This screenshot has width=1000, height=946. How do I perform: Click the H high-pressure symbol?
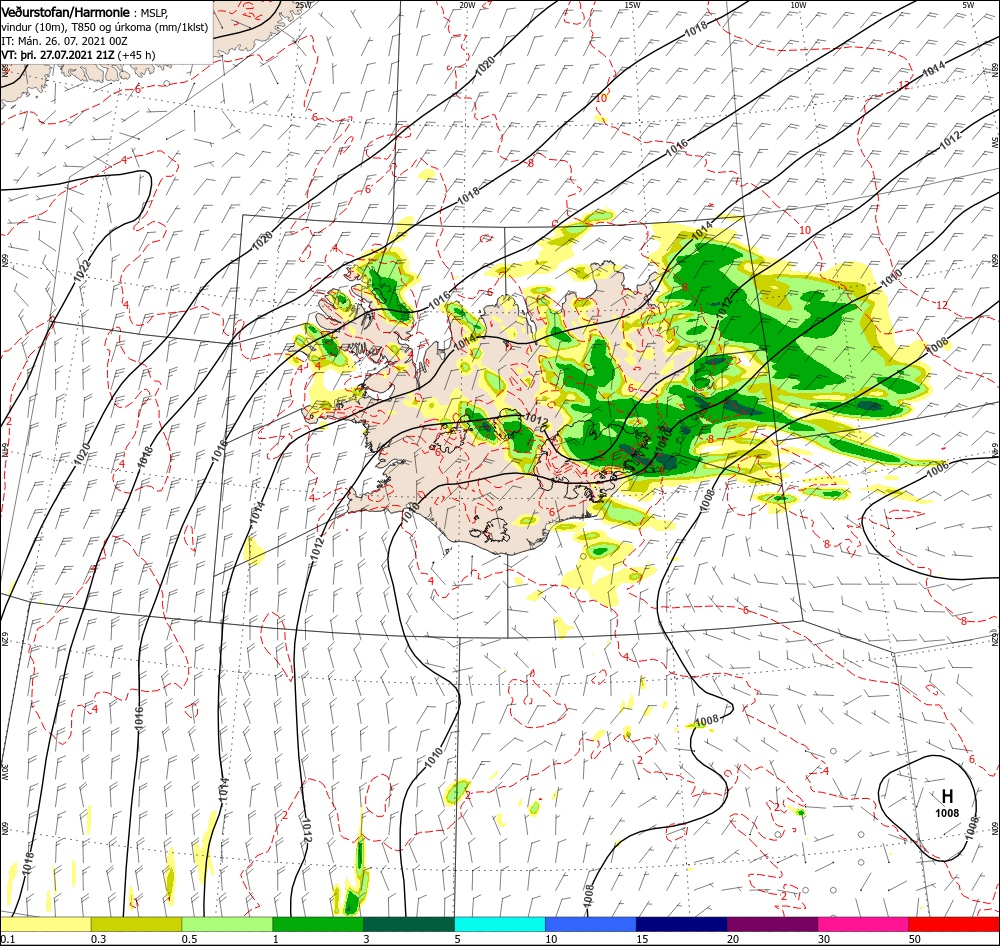[x=947, y=796]
